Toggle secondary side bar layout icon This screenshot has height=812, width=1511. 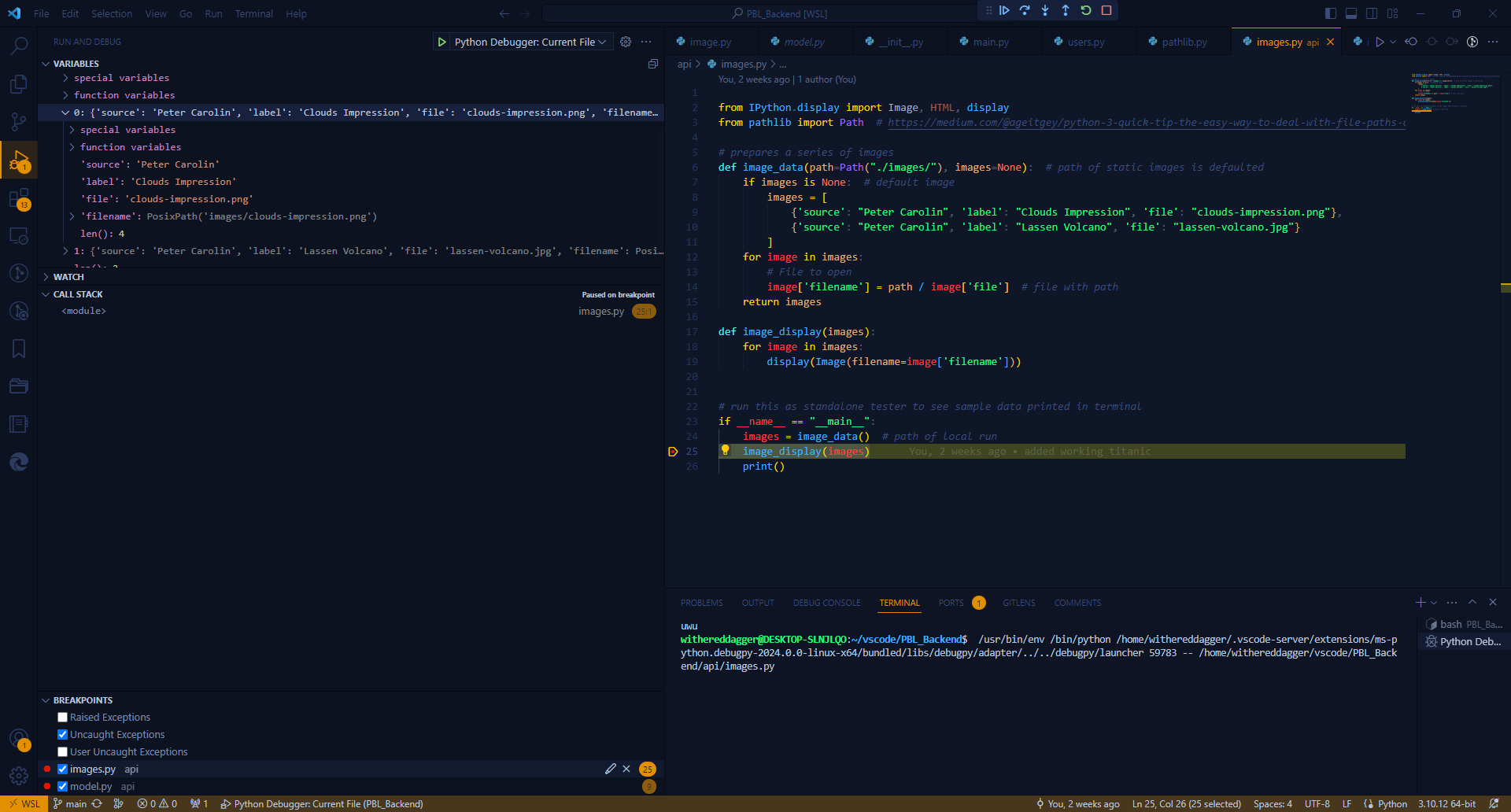(1372, 13)
